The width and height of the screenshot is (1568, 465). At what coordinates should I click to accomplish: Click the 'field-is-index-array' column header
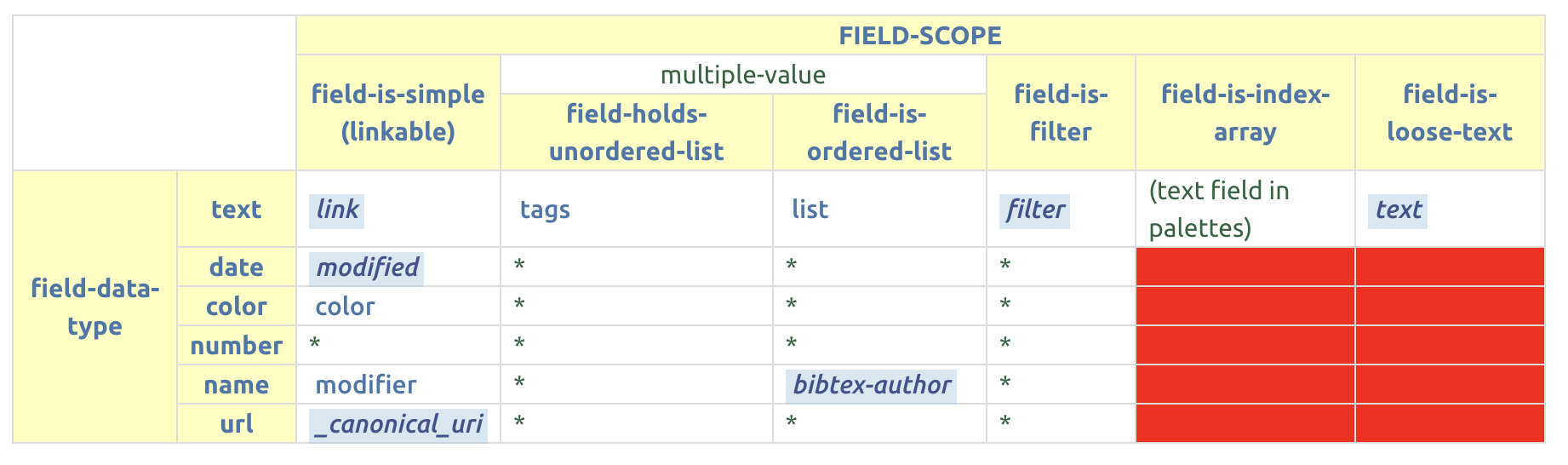tap(1245, 112)
